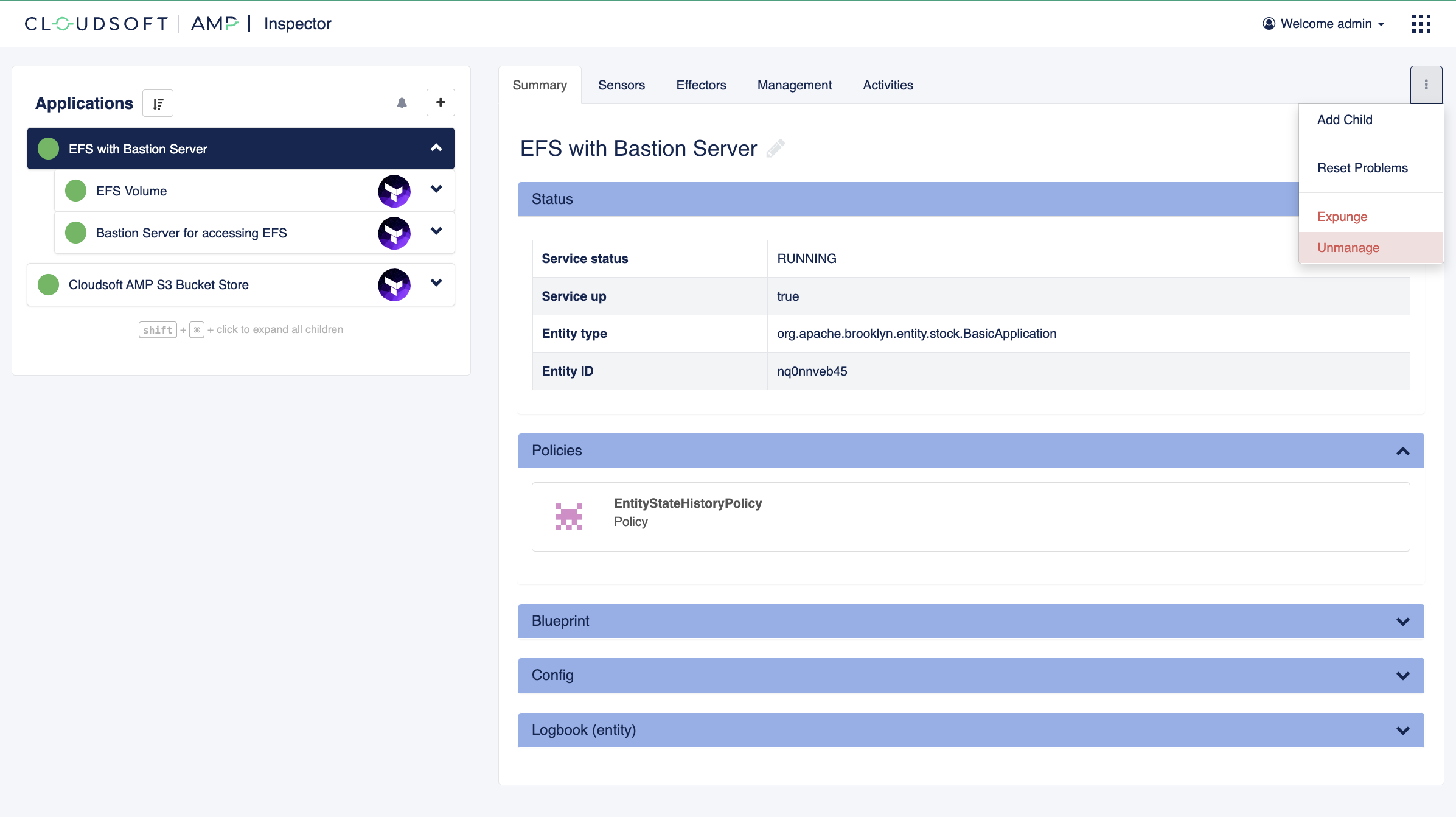Viewport: 1456px width, 817px height.
Task: Expand the Blueprint section
Action: (x=1403, y=622)
